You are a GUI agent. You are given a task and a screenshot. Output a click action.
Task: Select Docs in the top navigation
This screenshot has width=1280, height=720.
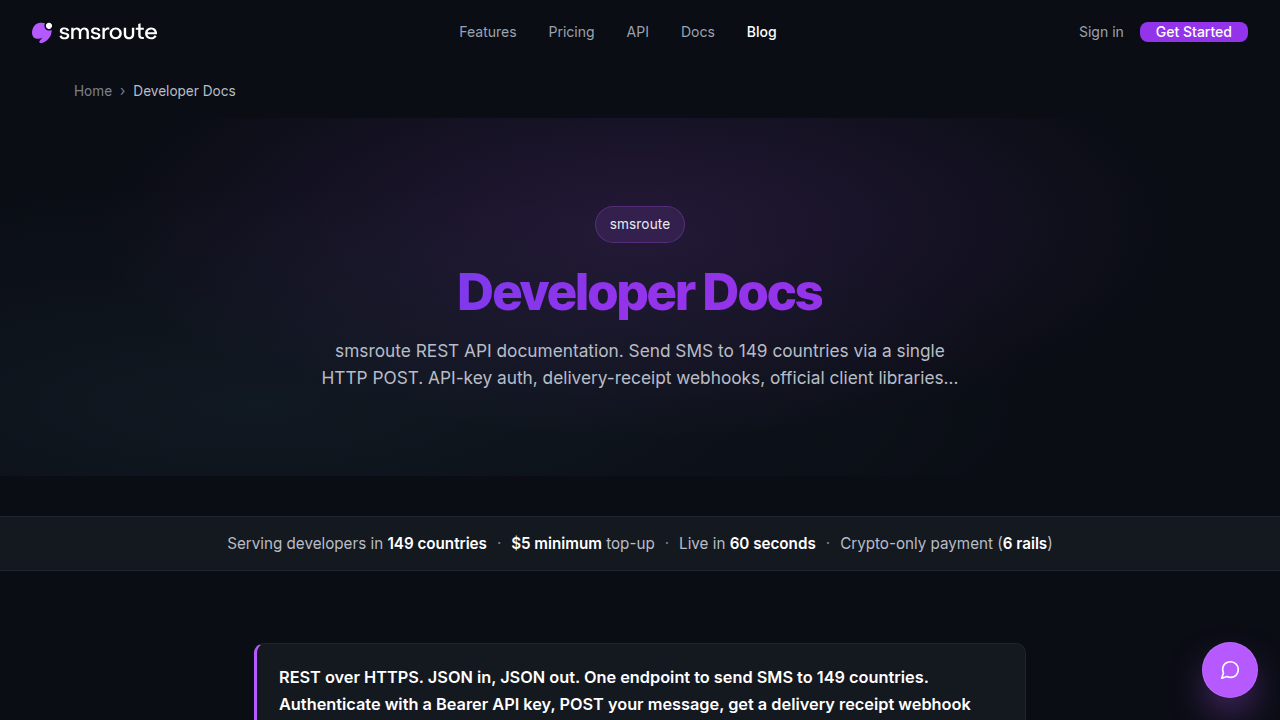click(698, 32)
